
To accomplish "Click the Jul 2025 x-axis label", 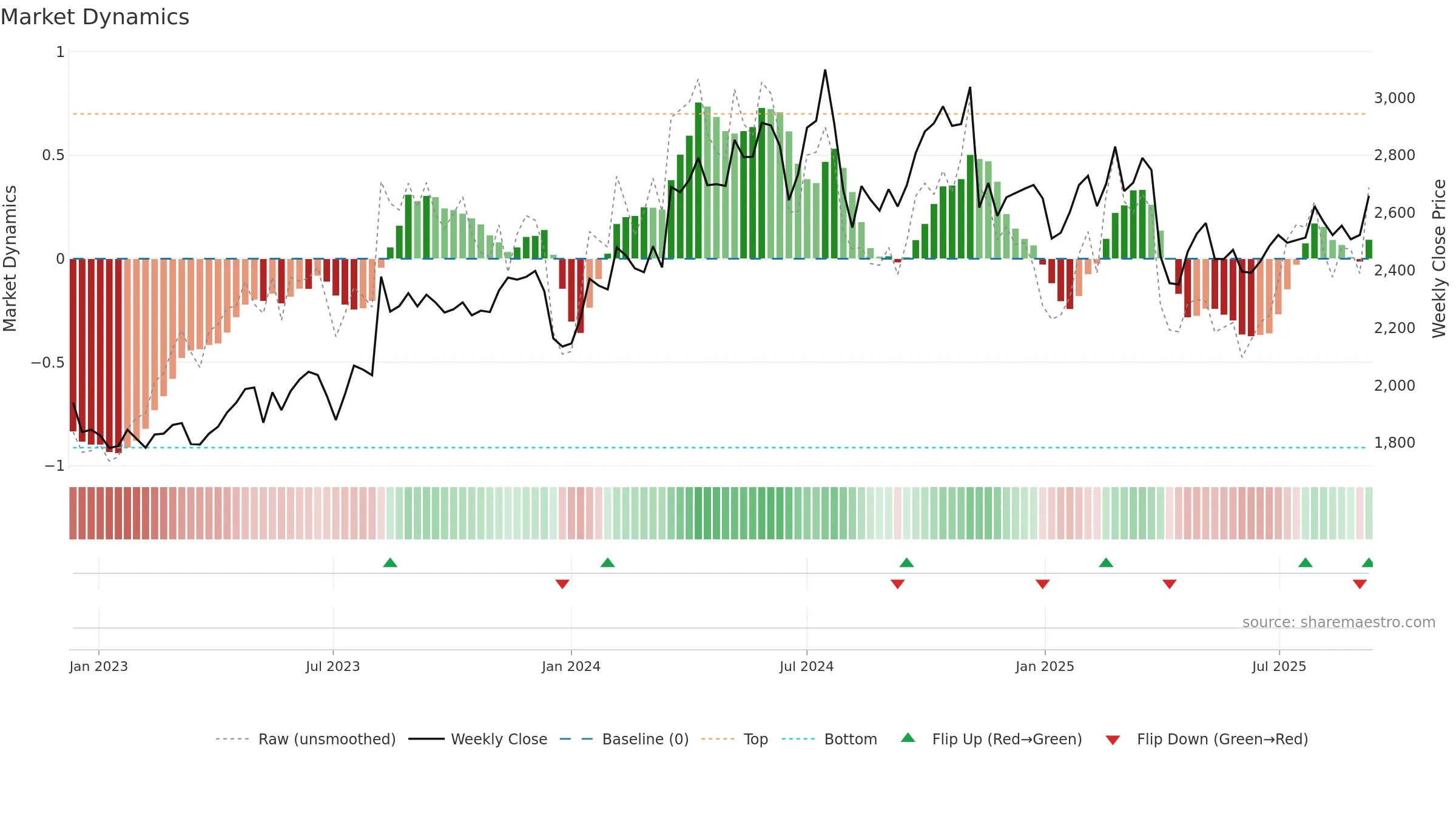I will (x=1279, y=666).
